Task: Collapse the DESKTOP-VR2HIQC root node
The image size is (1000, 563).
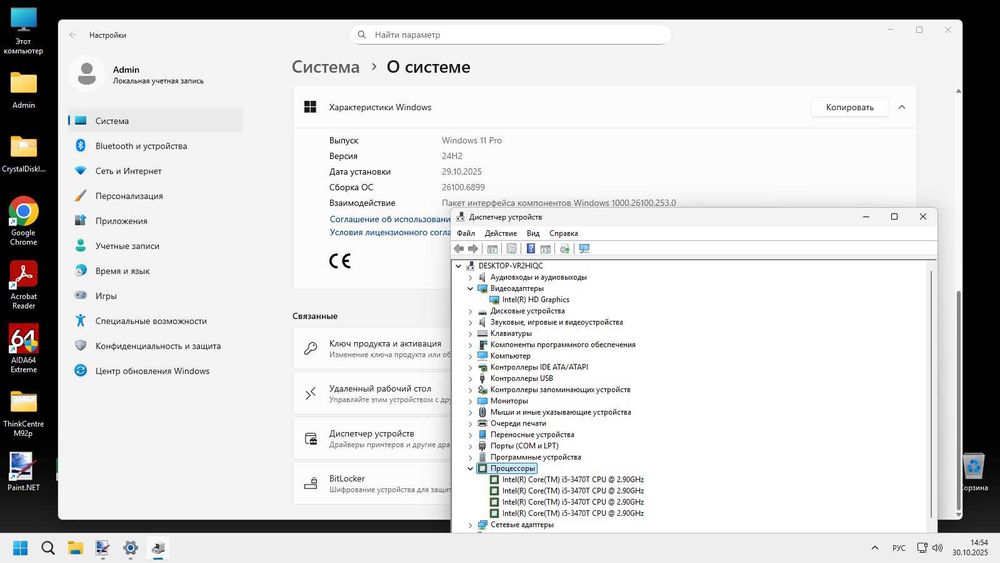Action: [x=459, y=266]
